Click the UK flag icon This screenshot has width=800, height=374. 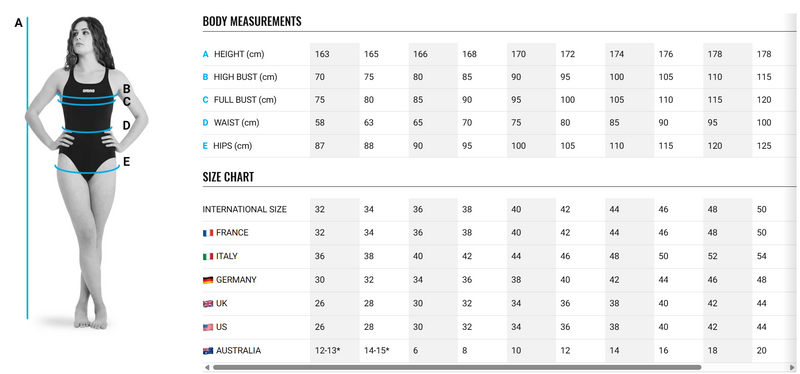pyautogui.click(x=208, y=304)
